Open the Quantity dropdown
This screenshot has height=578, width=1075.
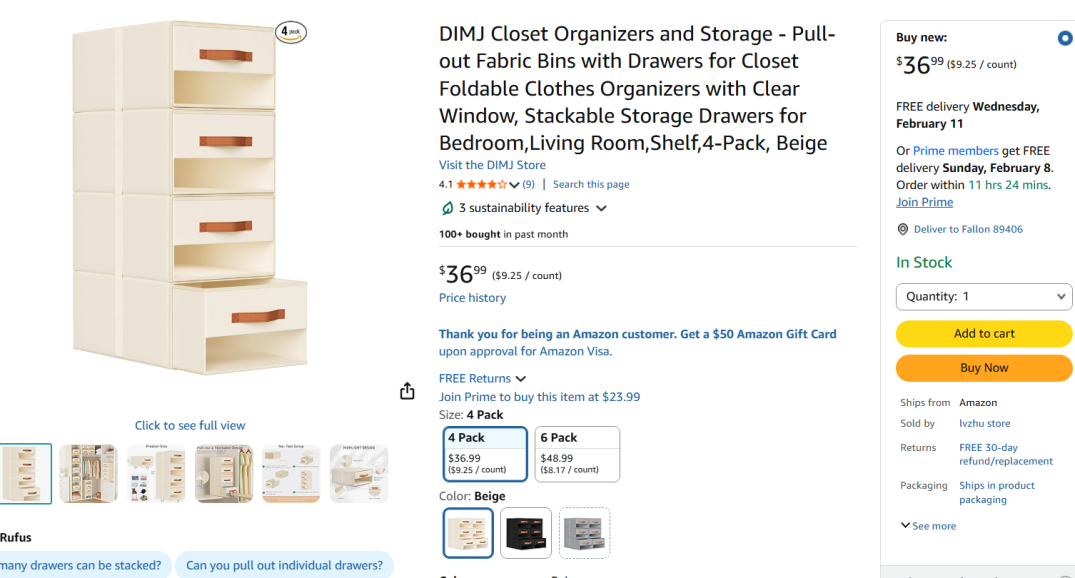click(x=984, y=296)
